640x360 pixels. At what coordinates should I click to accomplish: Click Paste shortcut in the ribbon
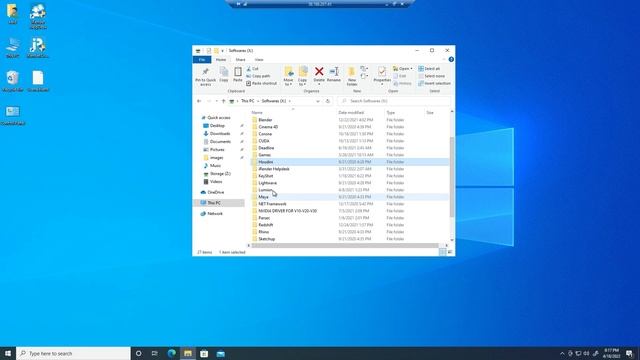[x=262, y=83]
